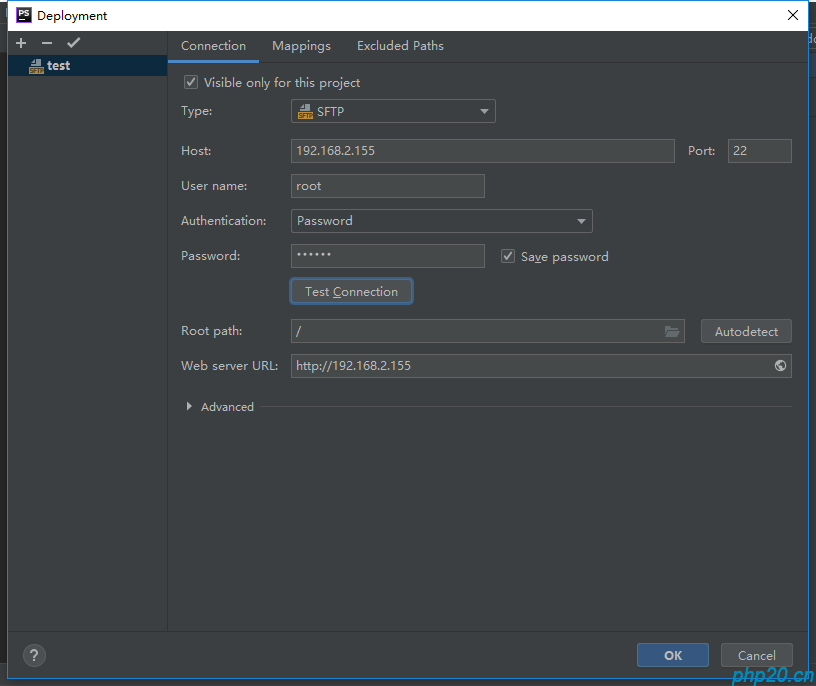Click the PhpStorm icon in title bar
This screenshot has height=686, width=816.
click(24, 15)
